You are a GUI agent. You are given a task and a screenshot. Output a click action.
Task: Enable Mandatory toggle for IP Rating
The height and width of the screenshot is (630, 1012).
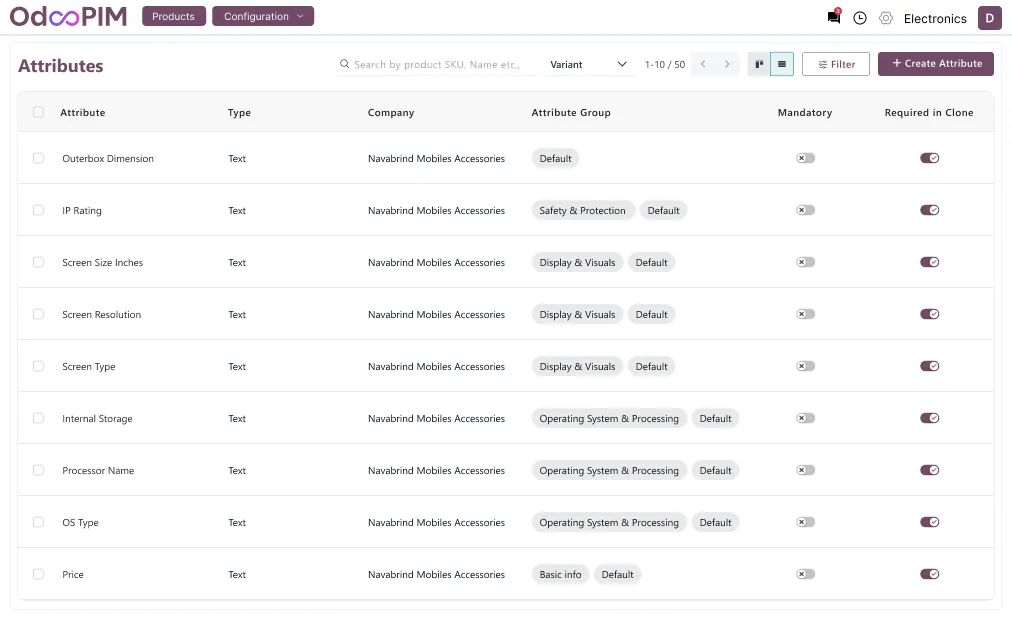tap(805, 210)
